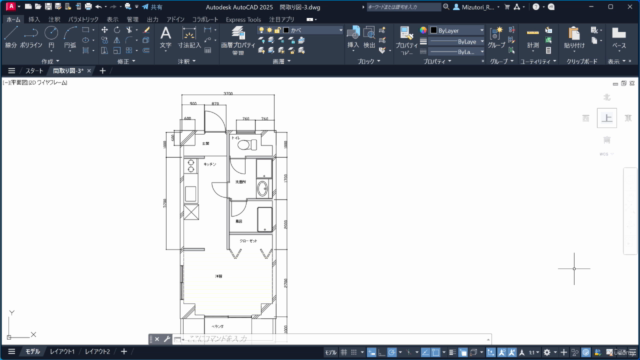Toggle grid display in status bar
Viewport: 640px width, 360px height.
344,352
